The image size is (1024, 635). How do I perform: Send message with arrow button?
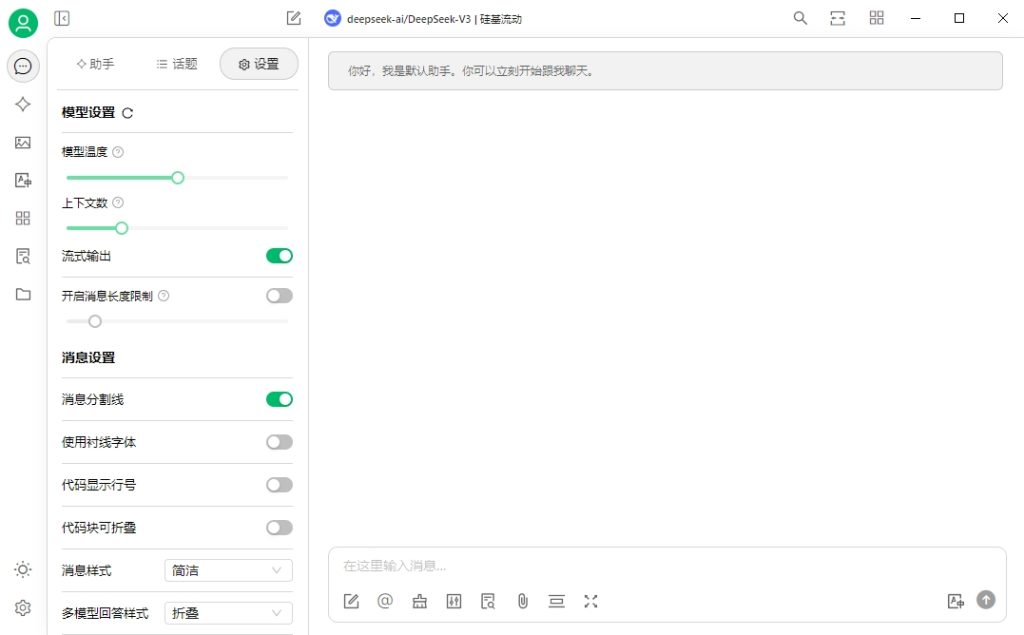[x=986, y=600]
